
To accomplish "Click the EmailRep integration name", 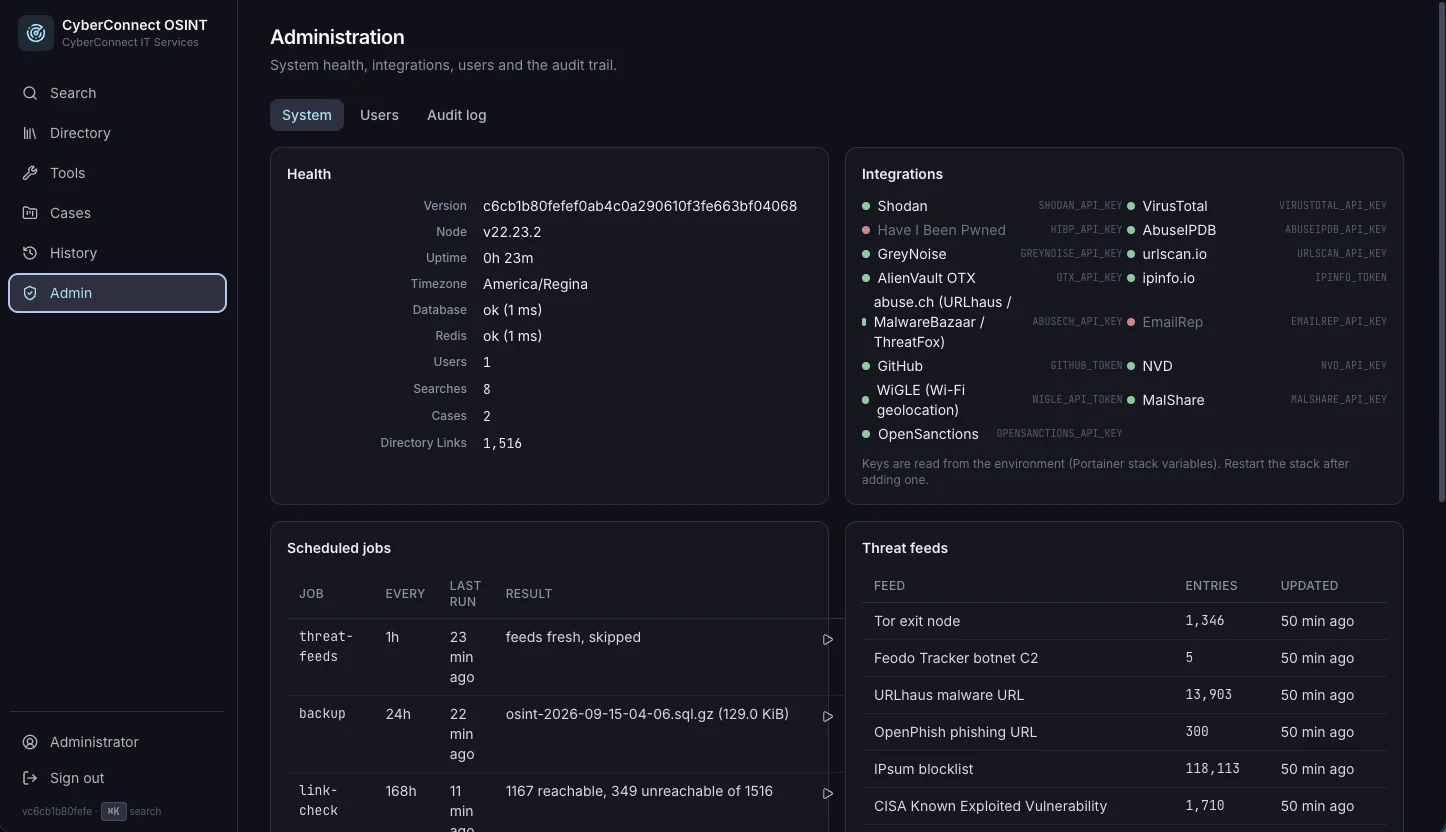I will (1172, 322).
